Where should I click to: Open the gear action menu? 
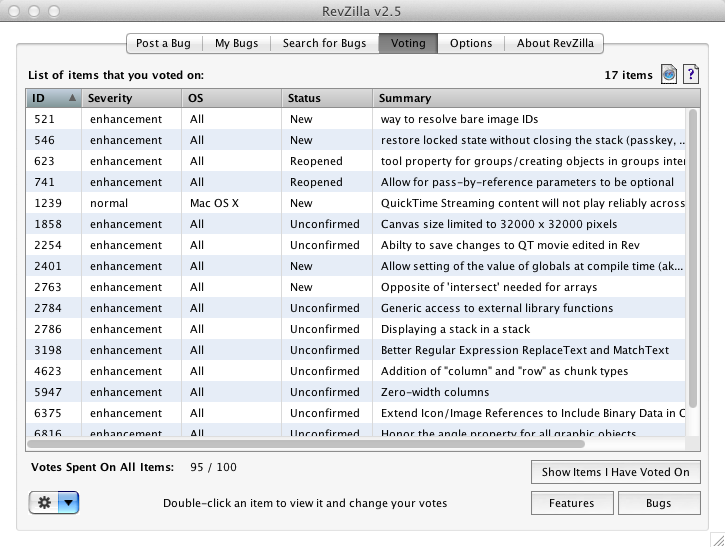[x=54, y=502]
